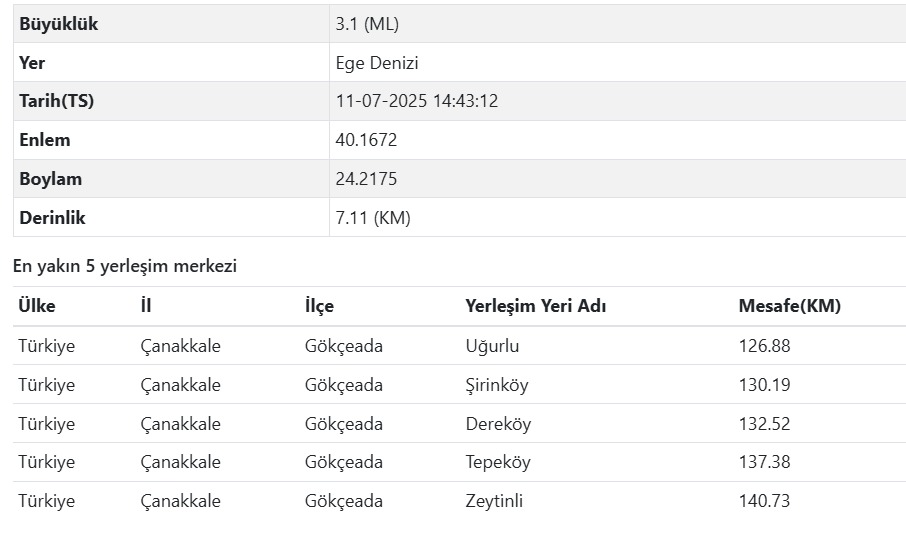Click the Yerleşim Yeri Adı header
906x537 pixels.
pyautogui.click(x=536, y=306)
